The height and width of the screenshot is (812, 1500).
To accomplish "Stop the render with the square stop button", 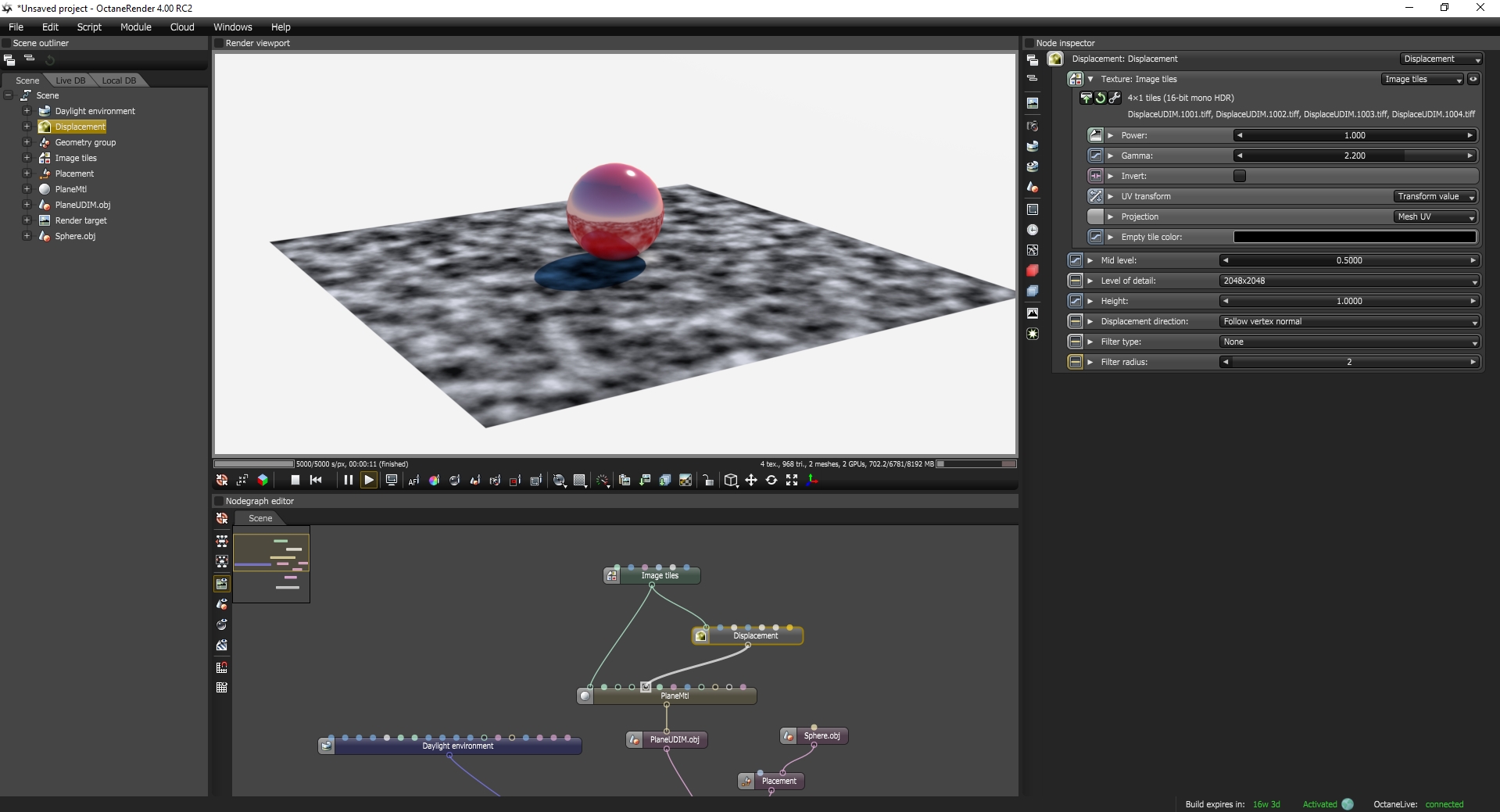I will pos(295,480).
